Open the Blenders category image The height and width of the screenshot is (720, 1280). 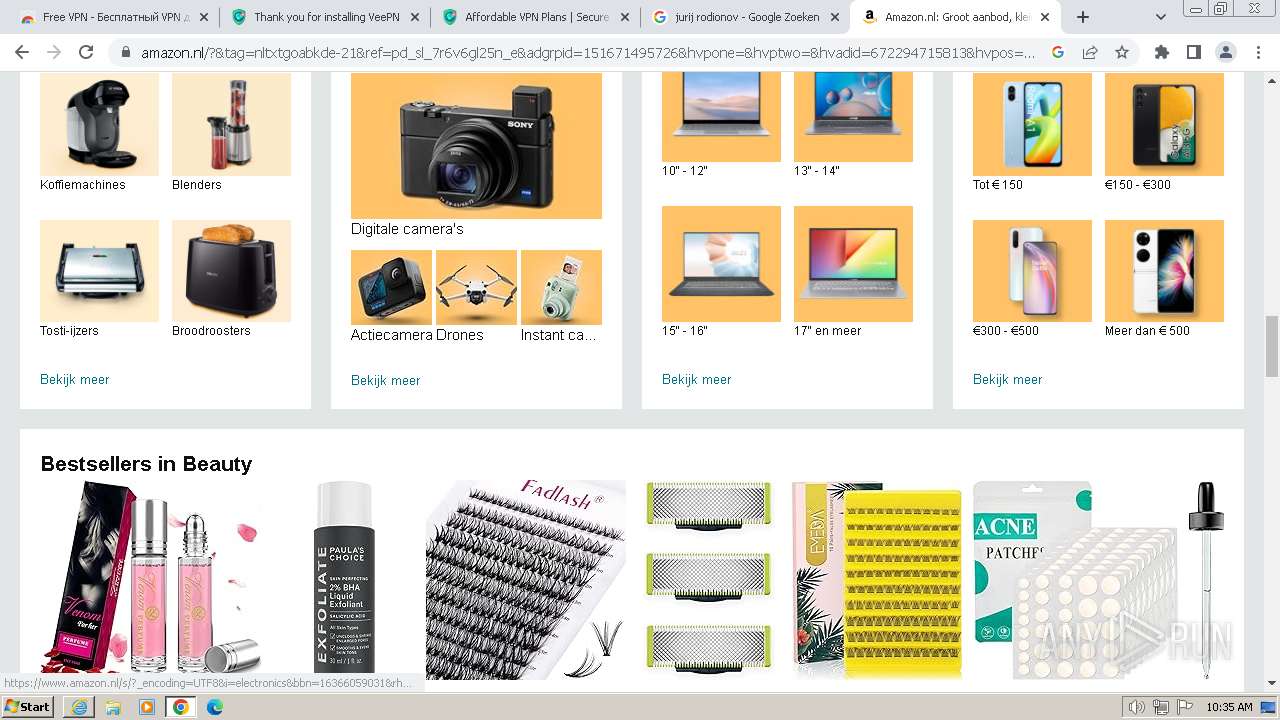pyautogui.click(x=231, y=124)
